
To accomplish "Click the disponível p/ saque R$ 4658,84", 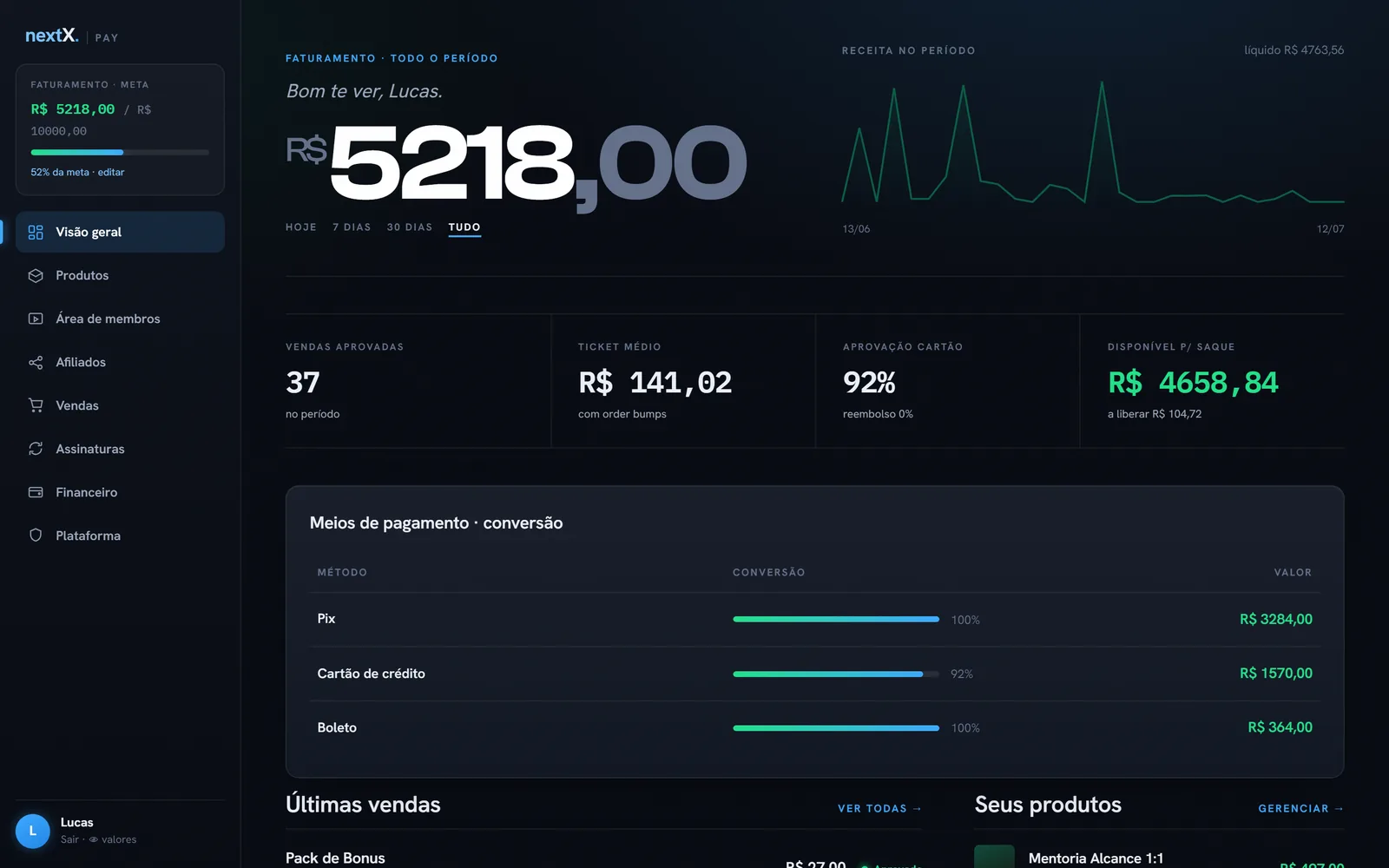I will click(1193, 383).
